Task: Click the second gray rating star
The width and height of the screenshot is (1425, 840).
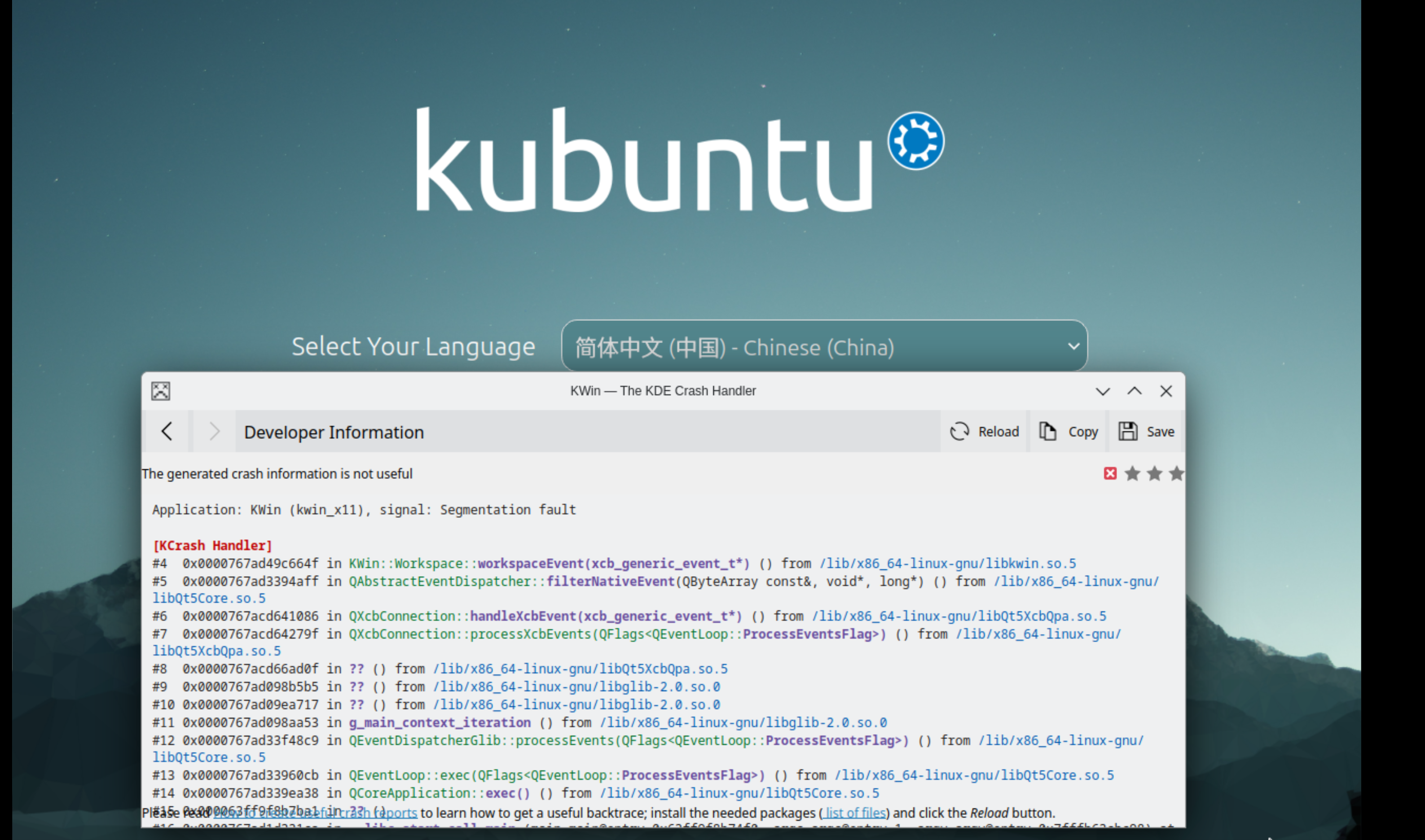Action: coord(1154,473)
